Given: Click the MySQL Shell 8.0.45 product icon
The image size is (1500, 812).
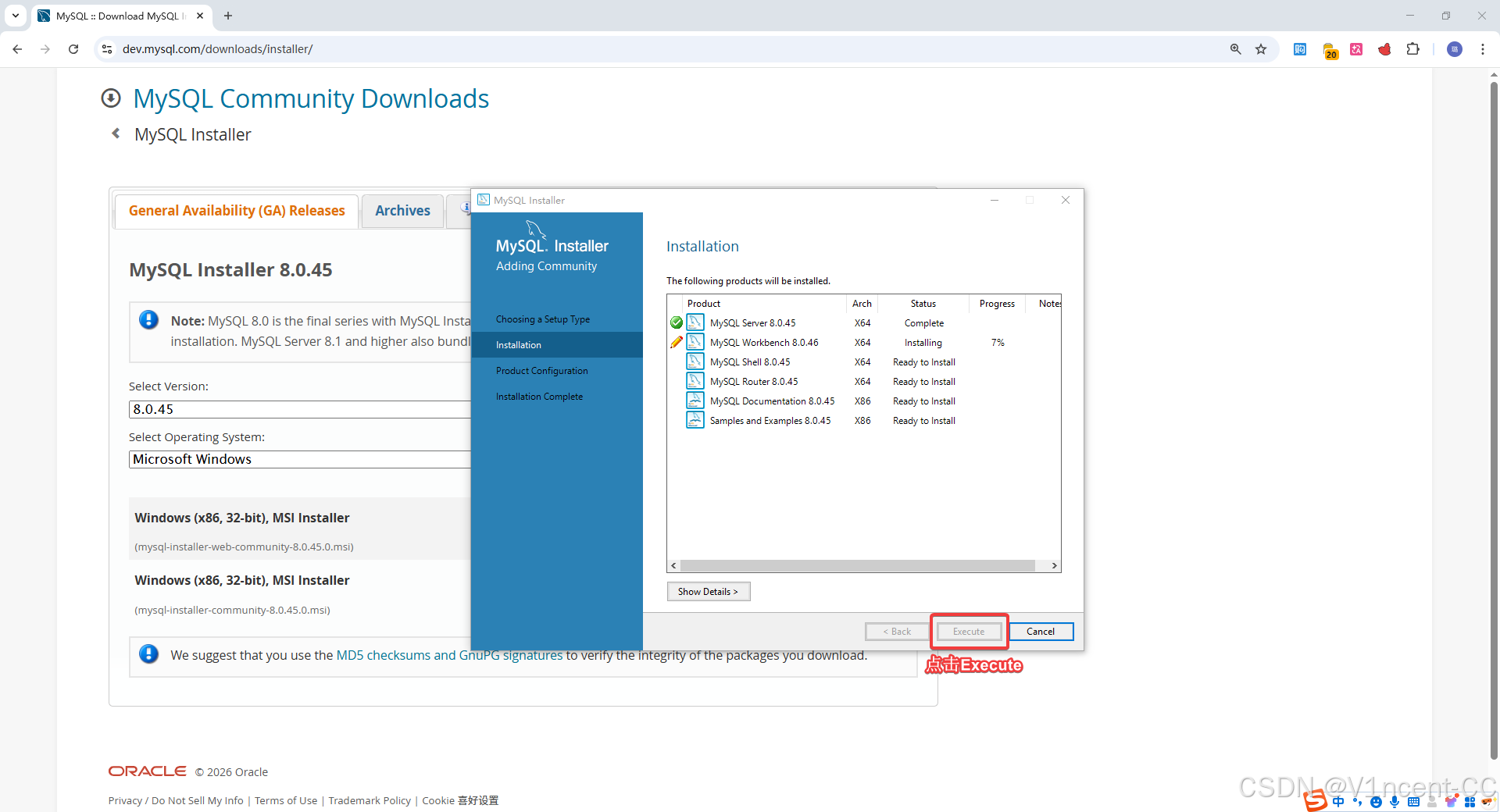Looking at the screenshot, I should pyautogui.click(x=695, y=361).
